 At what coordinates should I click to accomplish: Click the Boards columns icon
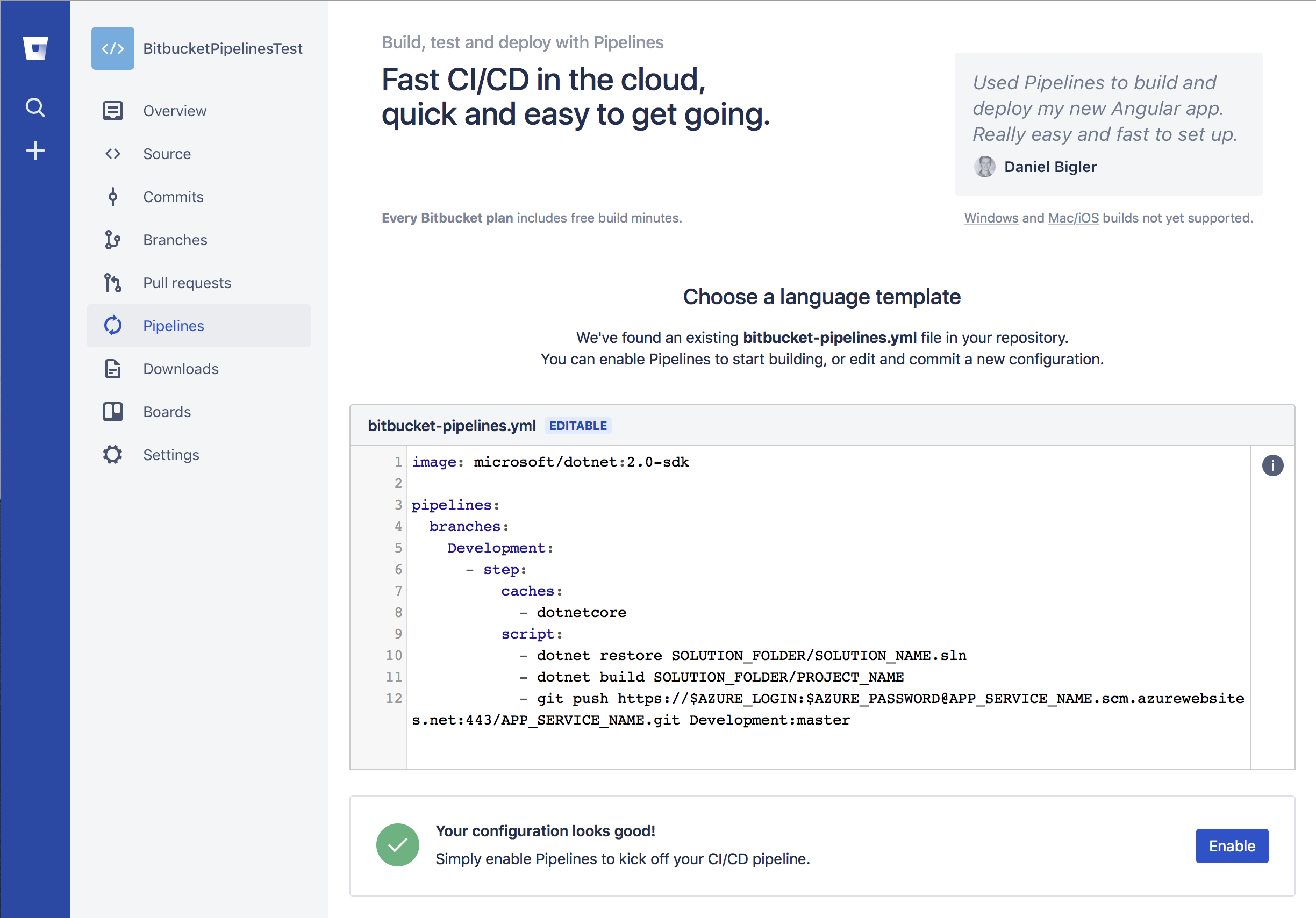pos(113,412)
